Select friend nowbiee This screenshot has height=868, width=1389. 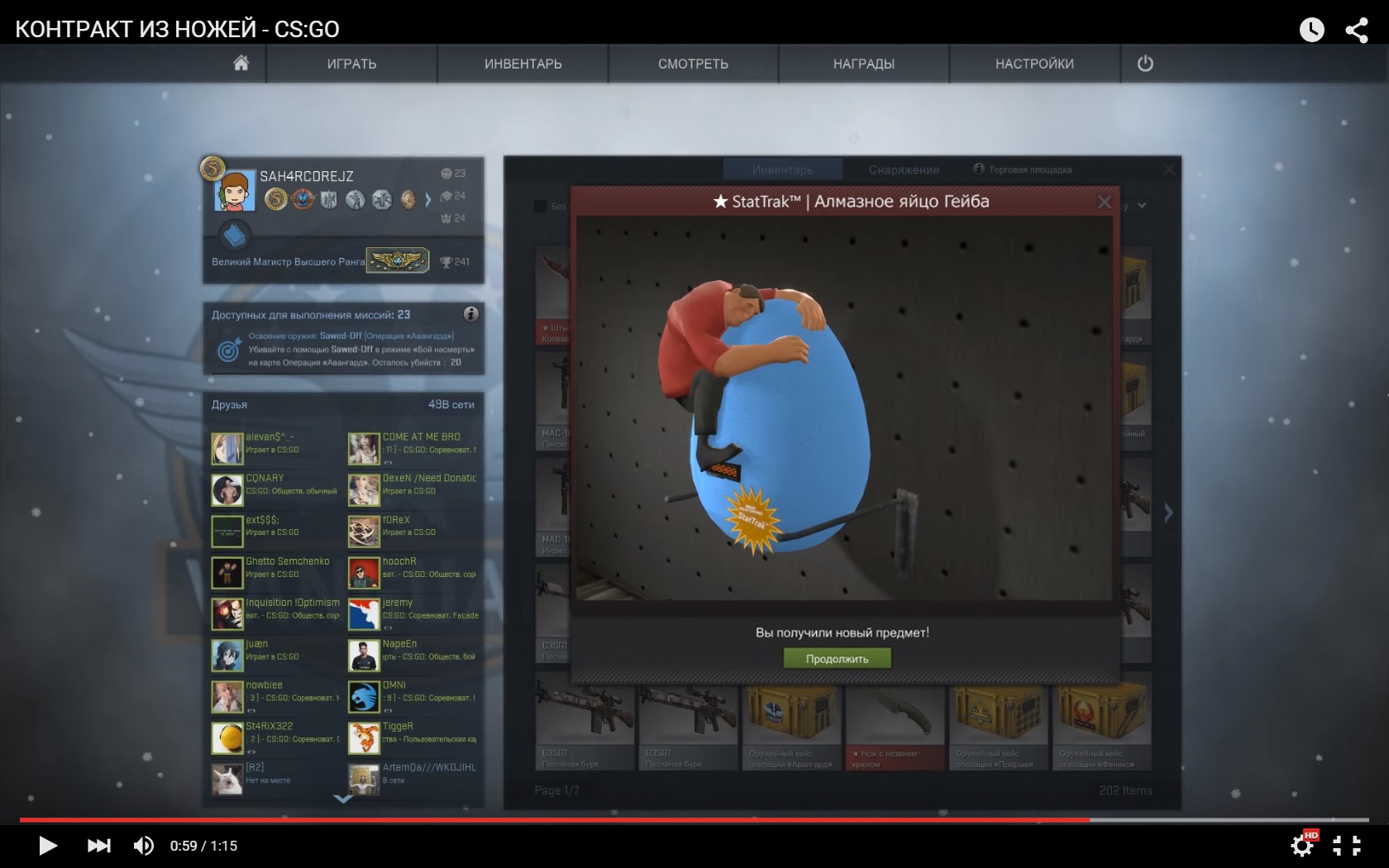pos(275,696)
